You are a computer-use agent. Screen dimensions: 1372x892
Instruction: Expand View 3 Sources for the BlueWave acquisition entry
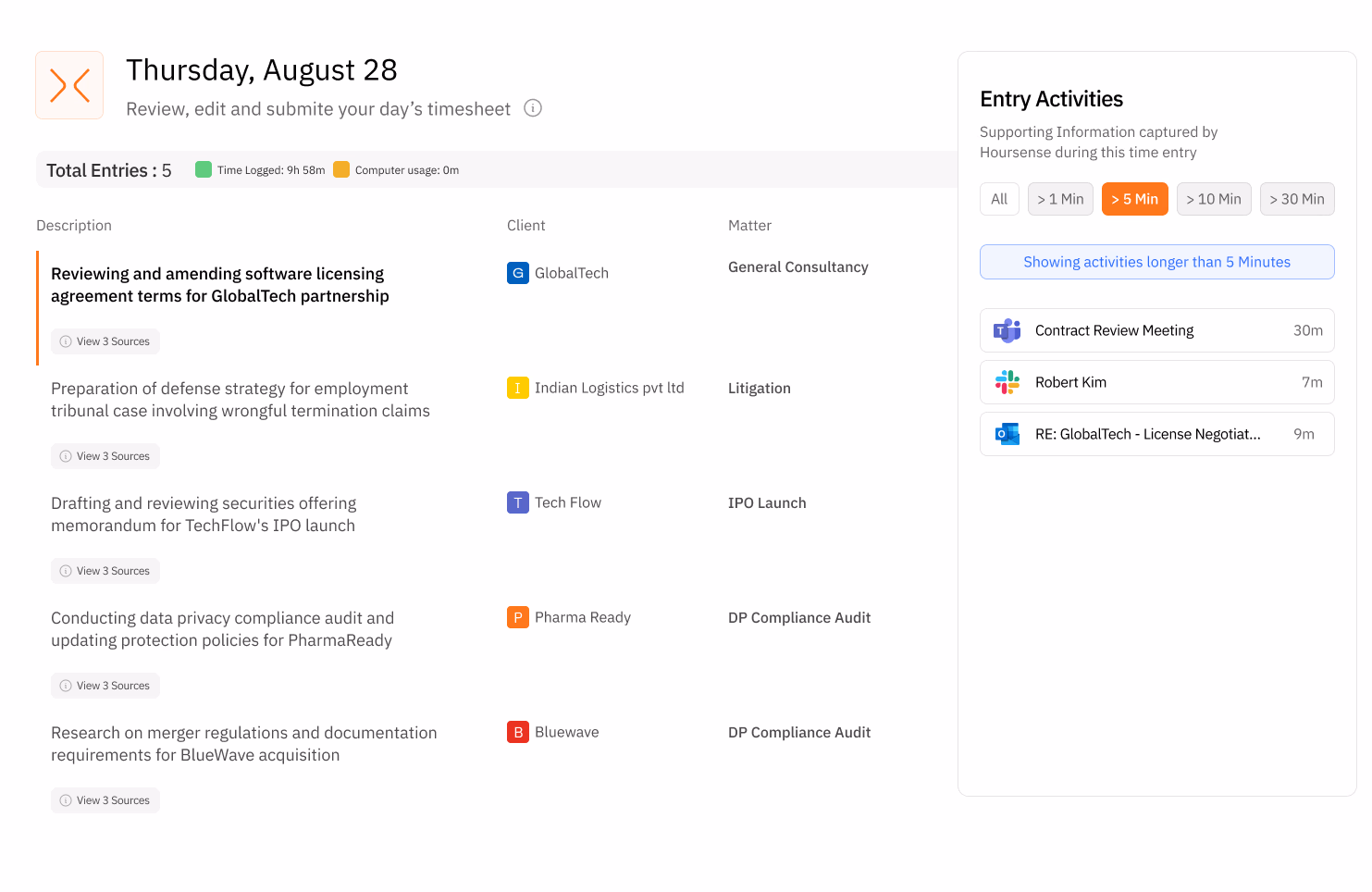coord(105,799)
